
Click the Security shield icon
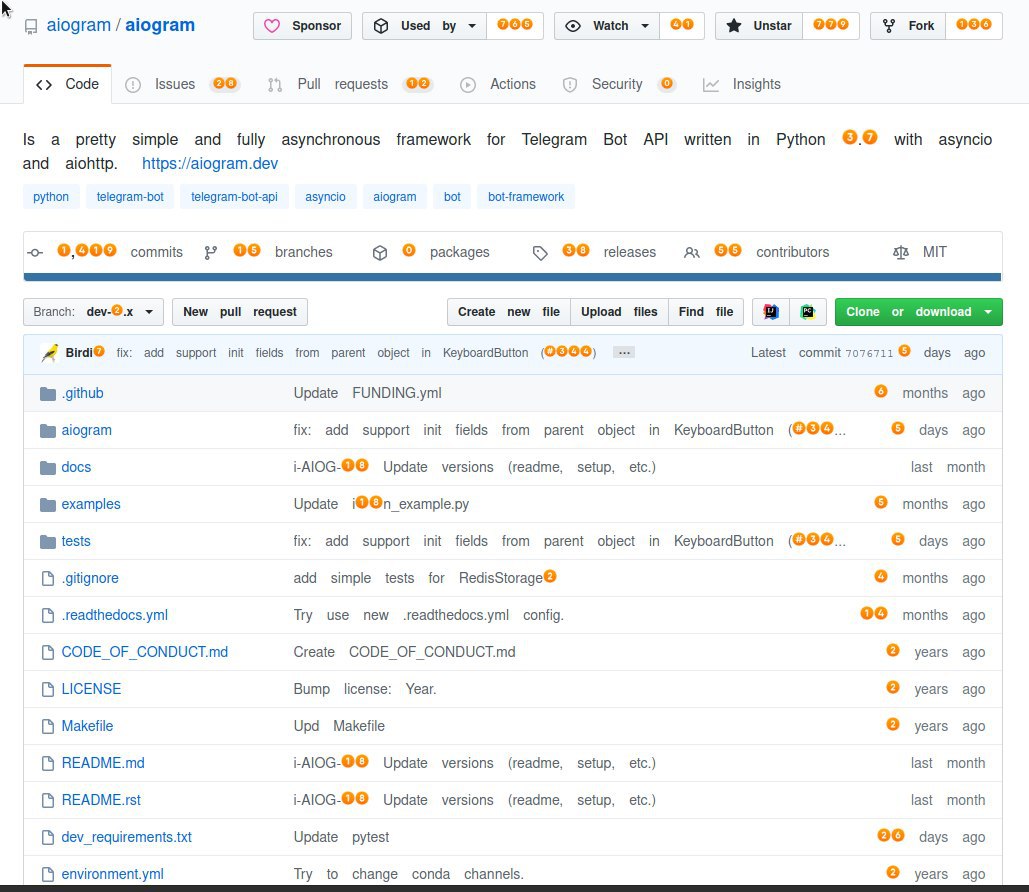(570, 85)
